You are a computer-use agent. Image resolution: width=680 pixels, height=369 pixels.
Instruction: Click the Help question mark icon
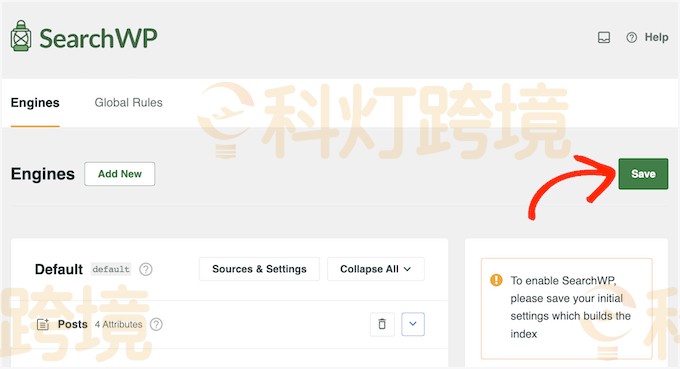631,38
